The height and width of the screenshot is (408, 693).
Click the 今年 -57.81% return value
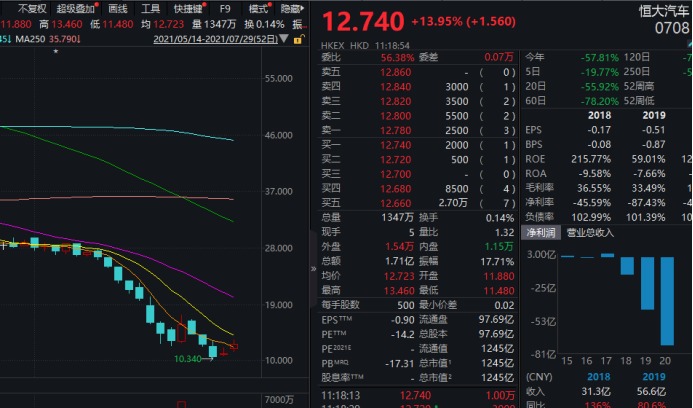point(600,57)
